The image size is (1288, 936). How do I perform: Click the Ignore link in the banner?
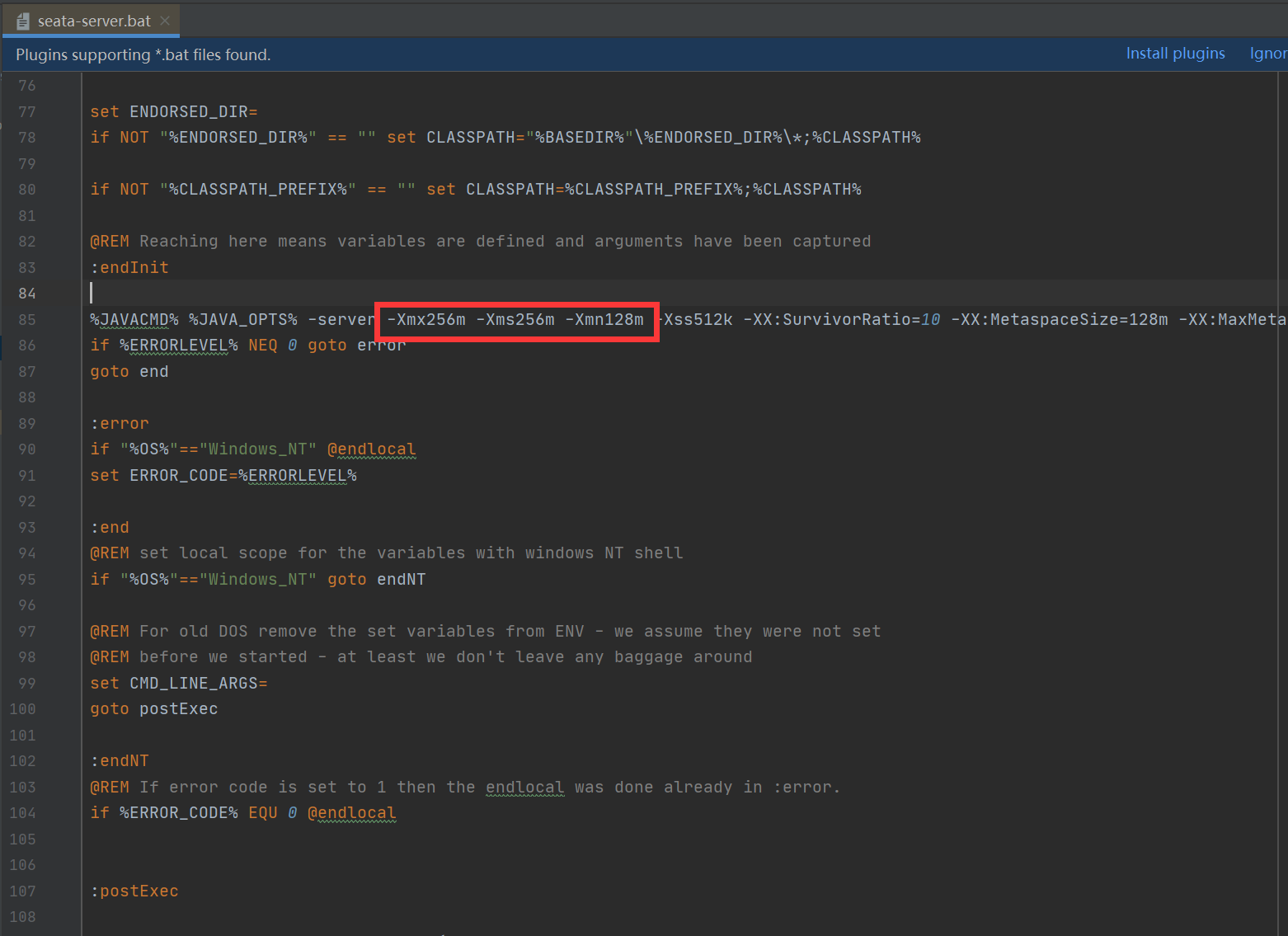1268,54
